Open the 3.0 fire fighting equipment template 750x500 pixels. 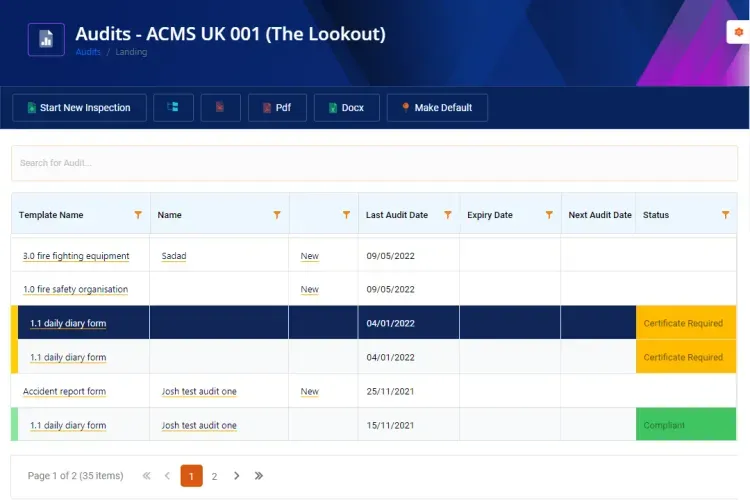76,256
